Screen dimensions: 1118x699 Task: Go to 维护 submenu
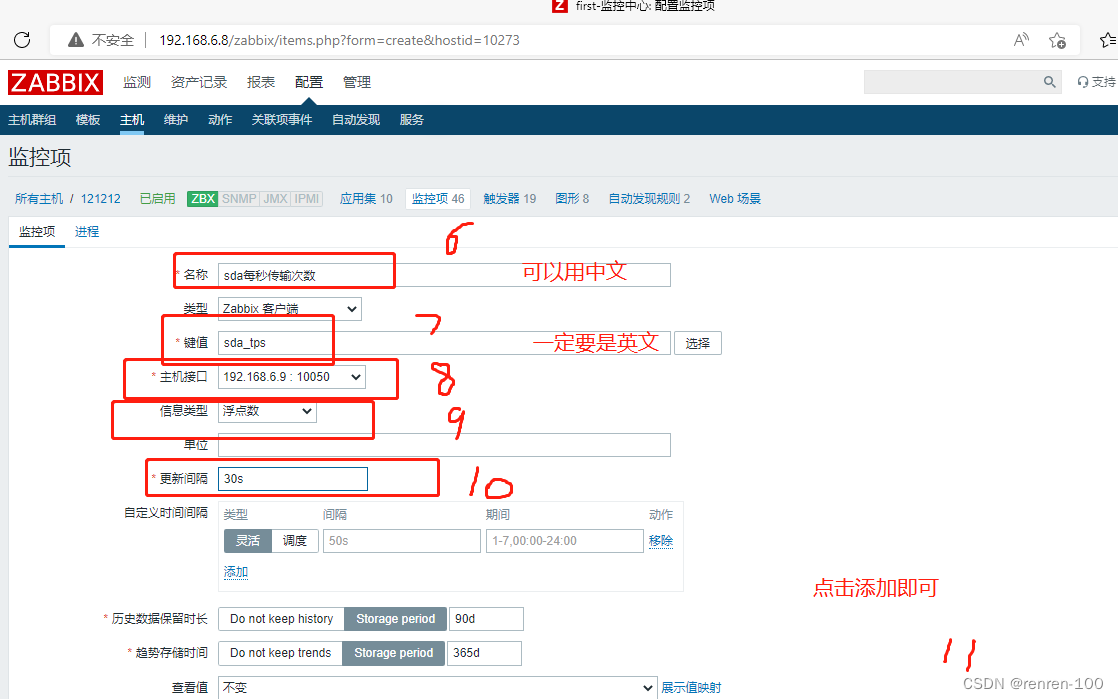[175, 120]
